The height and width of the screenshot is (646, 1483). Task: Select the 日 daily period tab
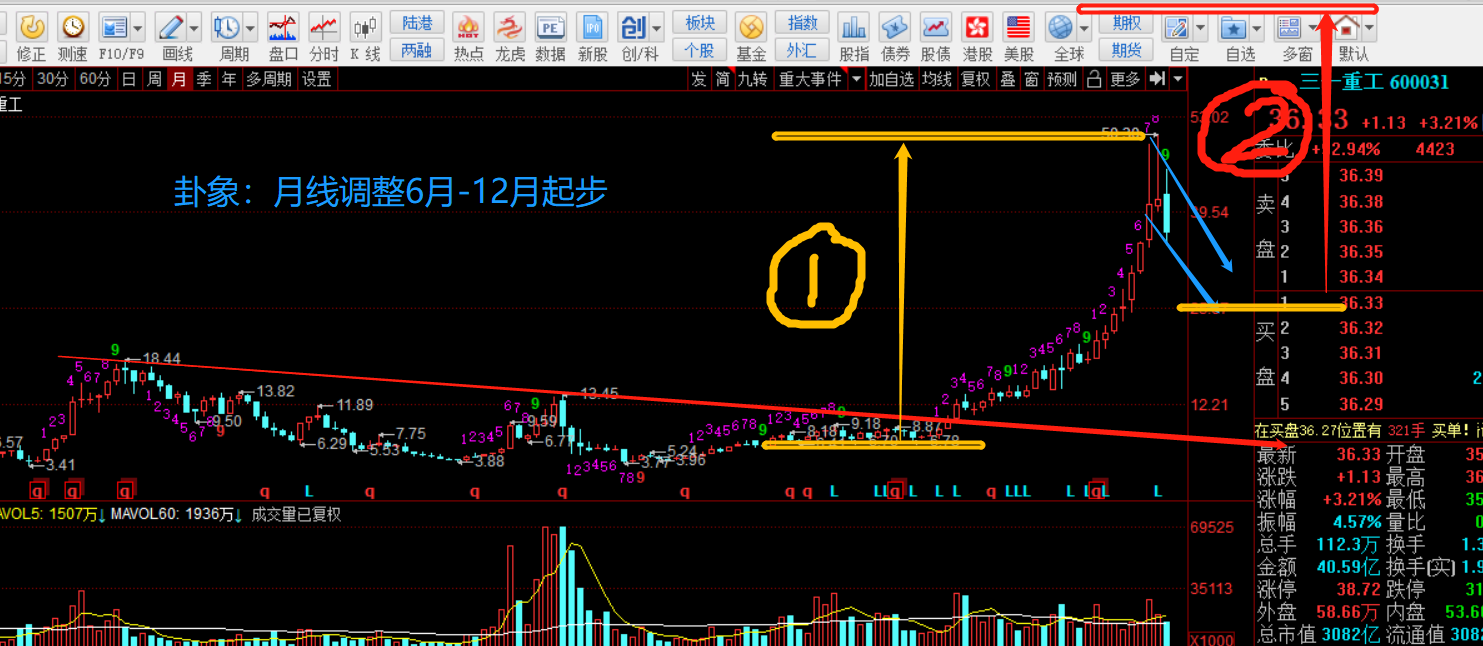pyautogui.click(x=129, y=79)
